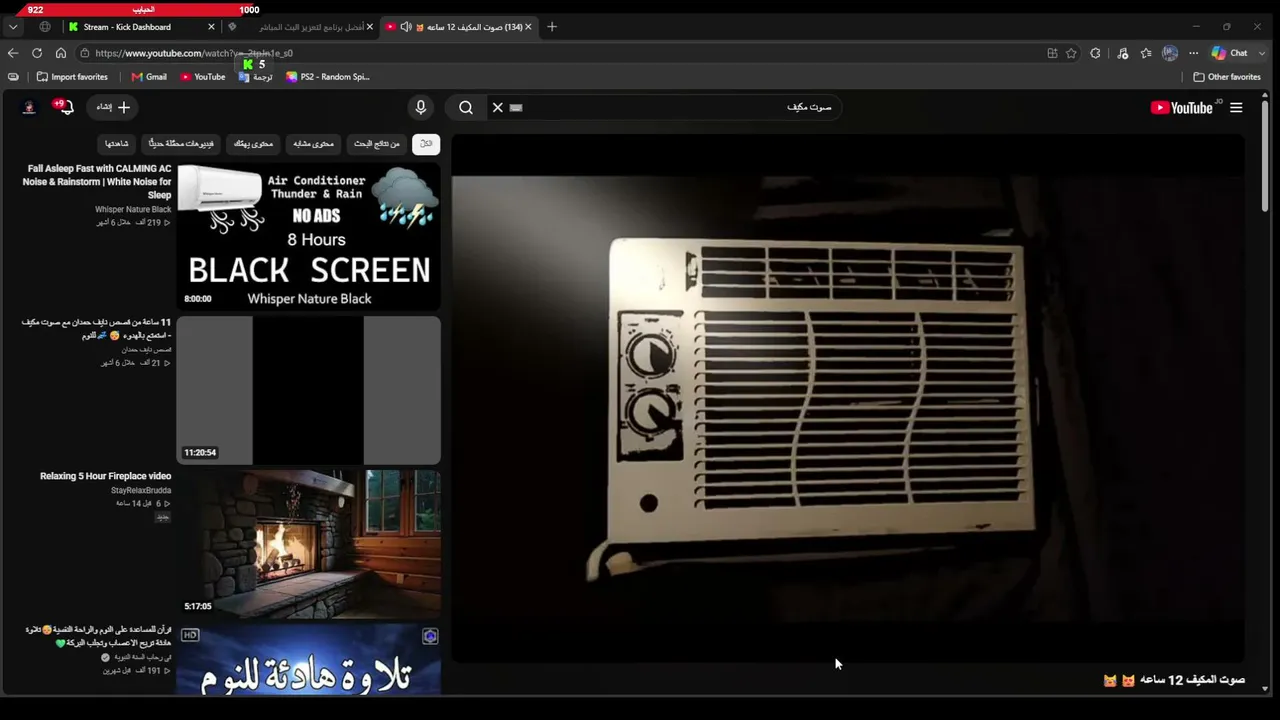Image resolution: width=1280 pixels, height=720 pixels.
Task: Open YouTube notifications bell
Action: [x=65, y=107]
